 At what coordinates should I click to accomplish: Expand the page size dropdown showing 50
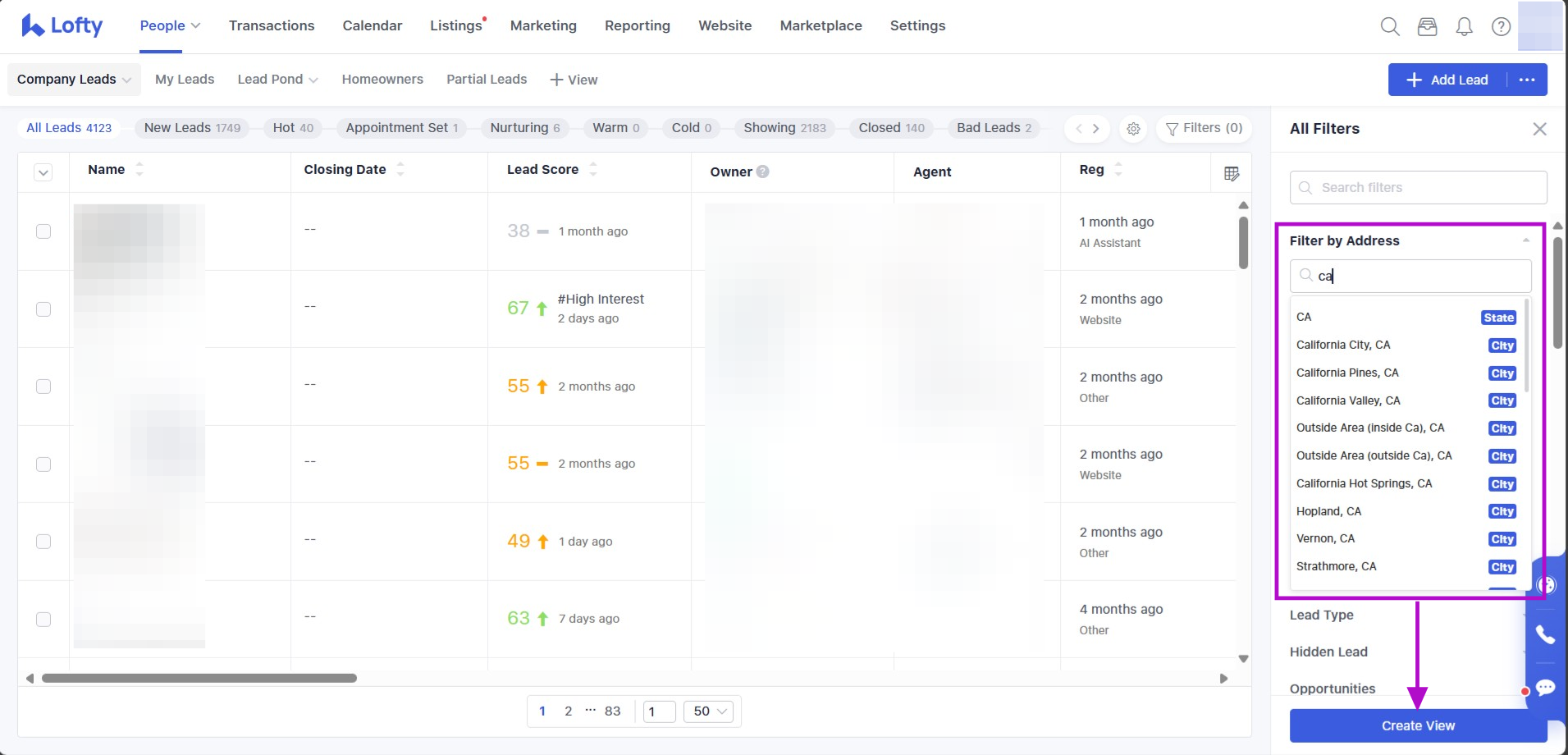(x=710, y=712)
